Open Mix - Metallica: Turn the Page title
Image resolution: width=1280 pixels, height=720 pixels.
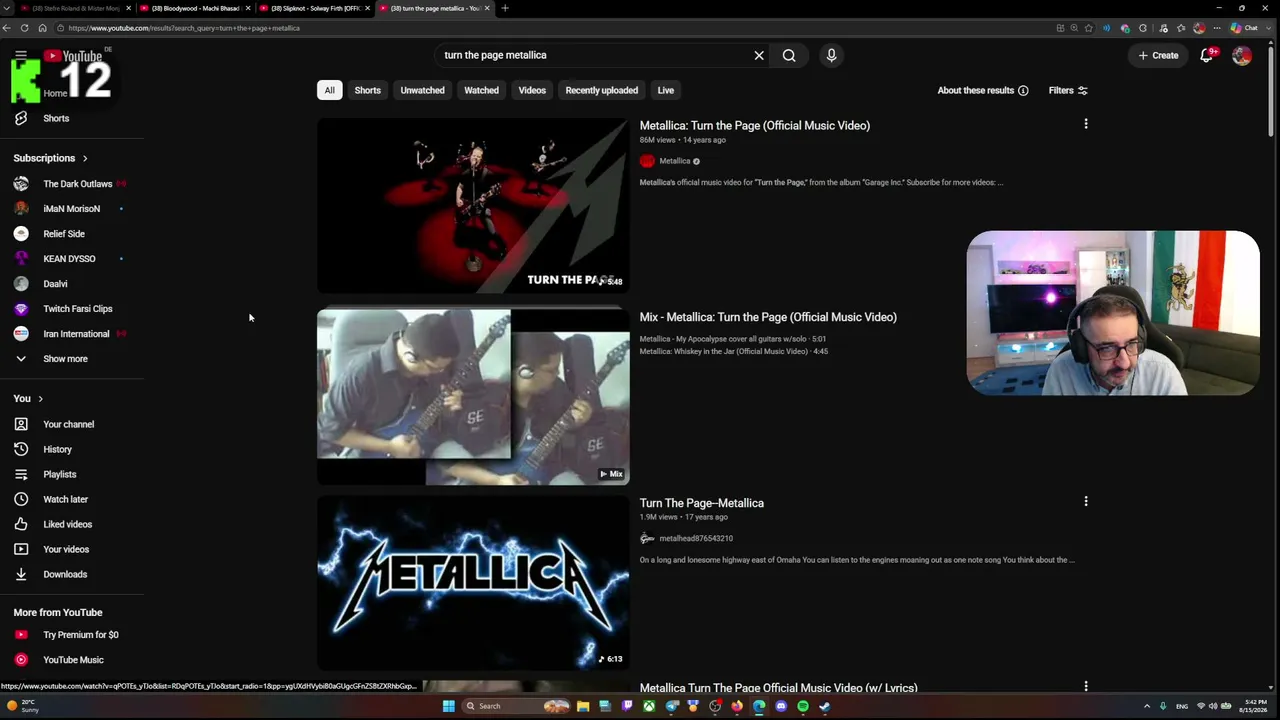[768, 317]
